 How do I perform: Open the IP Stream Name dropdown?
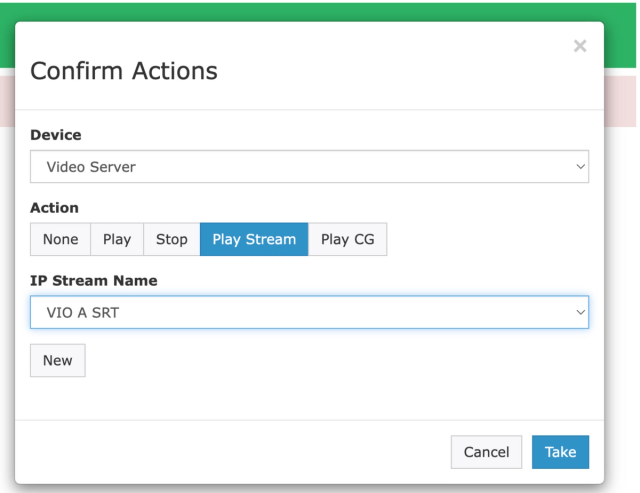pos(300,312)
